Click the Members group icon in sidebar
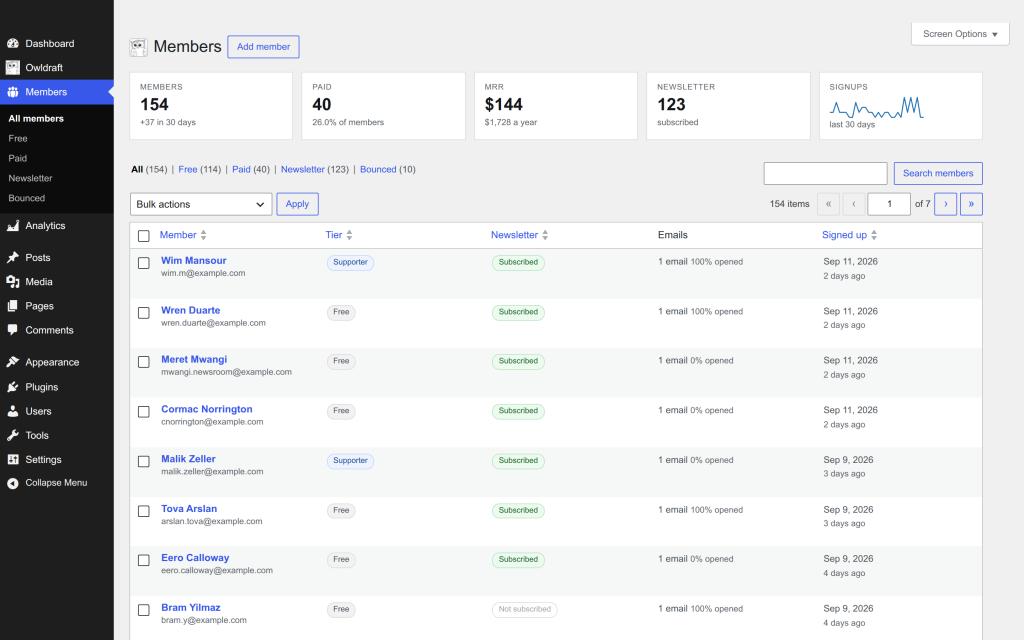Viewport: 1024px width, 640px height. pyautogui.click(x=12, y=92)
